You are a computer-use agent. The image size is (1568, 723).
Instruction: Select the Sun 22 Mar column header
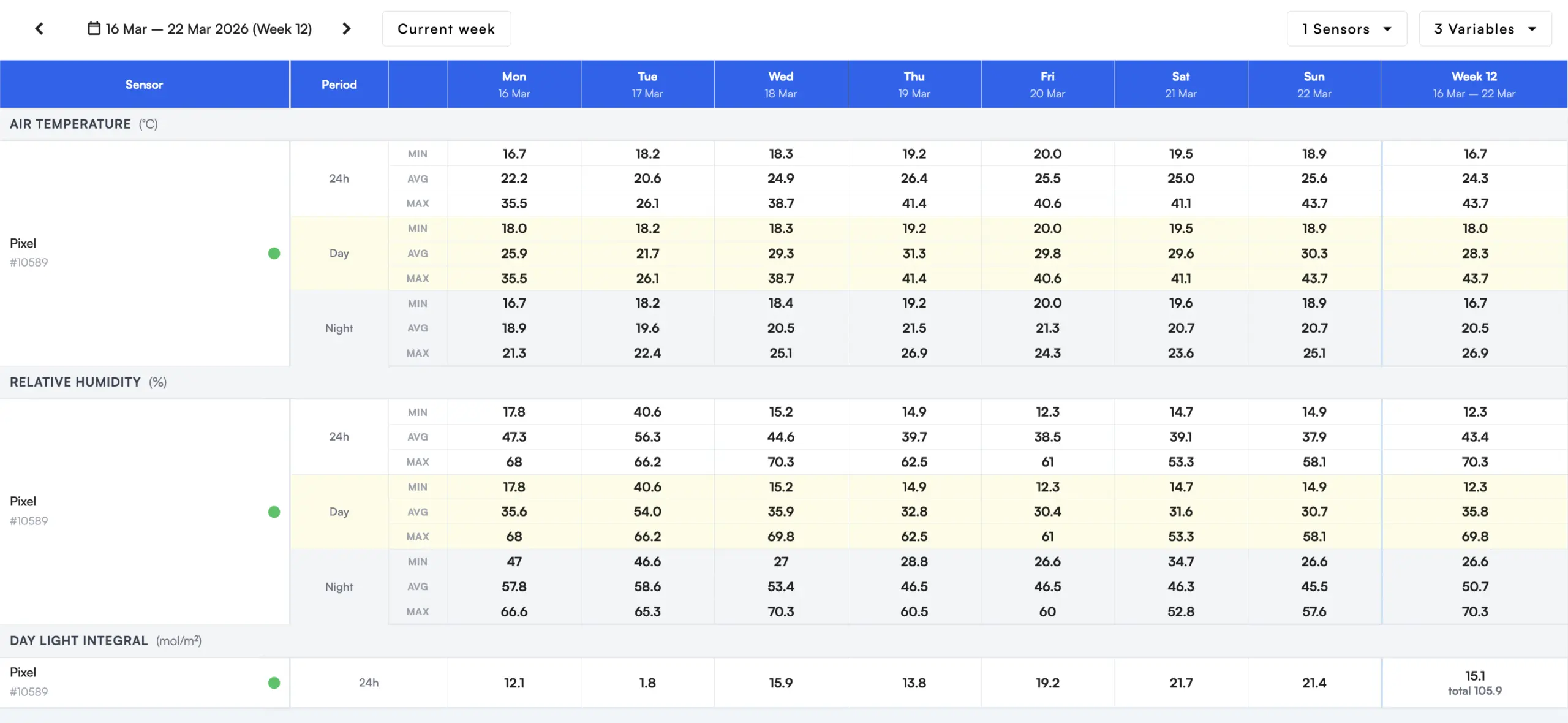click(1314, 85)
